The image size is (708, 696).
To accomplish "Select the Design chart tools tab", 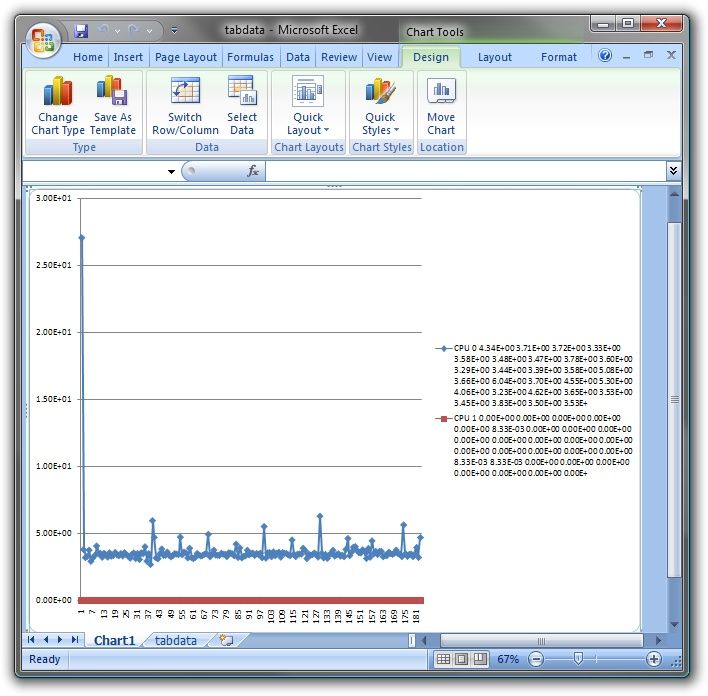I will coord(431,57).
